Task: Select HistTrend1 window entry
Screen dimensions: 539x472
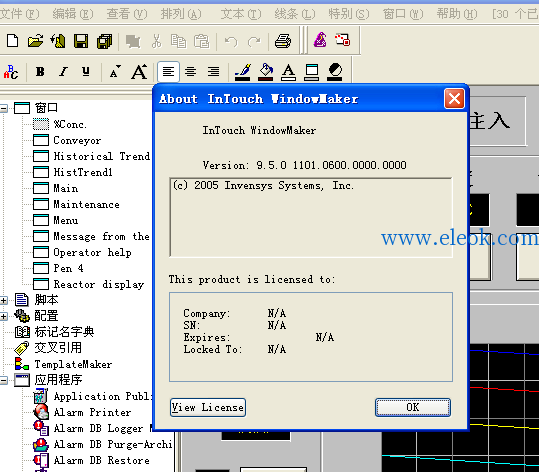Action: click(x=73, y=172)
